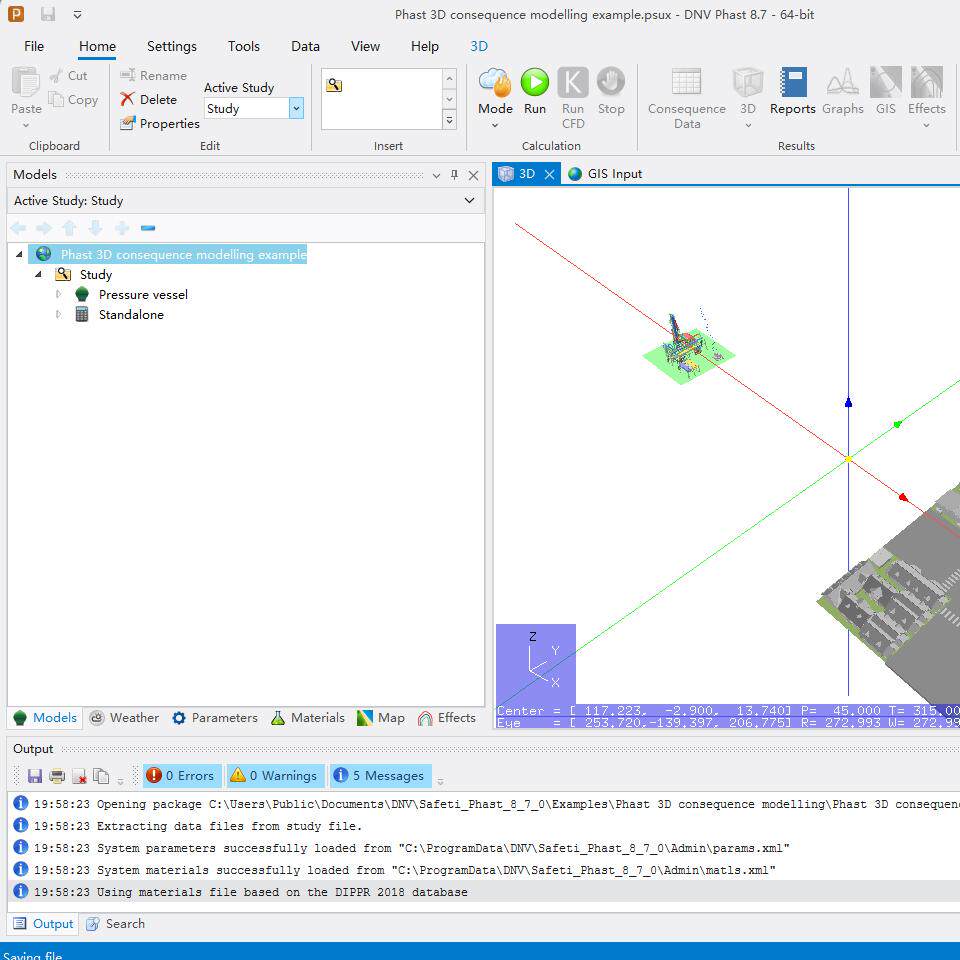Switch to the GIS Input view tab
Image resolution: width=960 pixels, height=960 pixels.
(605, 174)
